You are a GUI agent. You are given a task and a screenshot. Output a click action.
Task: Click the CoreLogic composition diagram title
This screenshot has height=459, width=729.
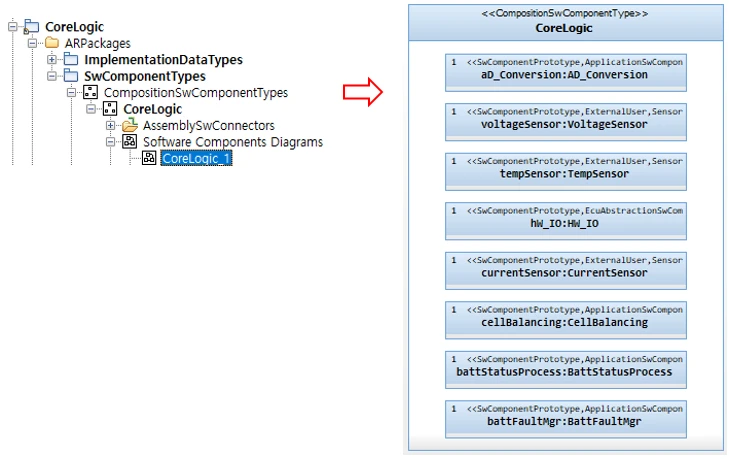564,29
